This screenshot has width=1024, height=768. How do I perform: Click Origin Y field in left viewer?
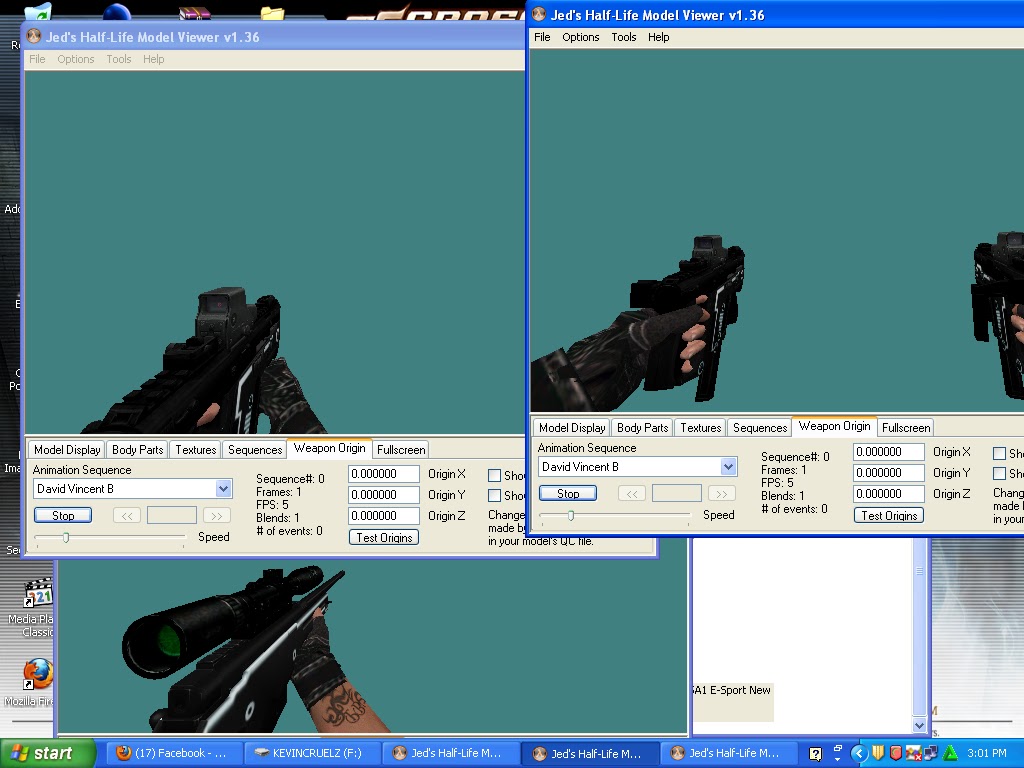point(384,495)
